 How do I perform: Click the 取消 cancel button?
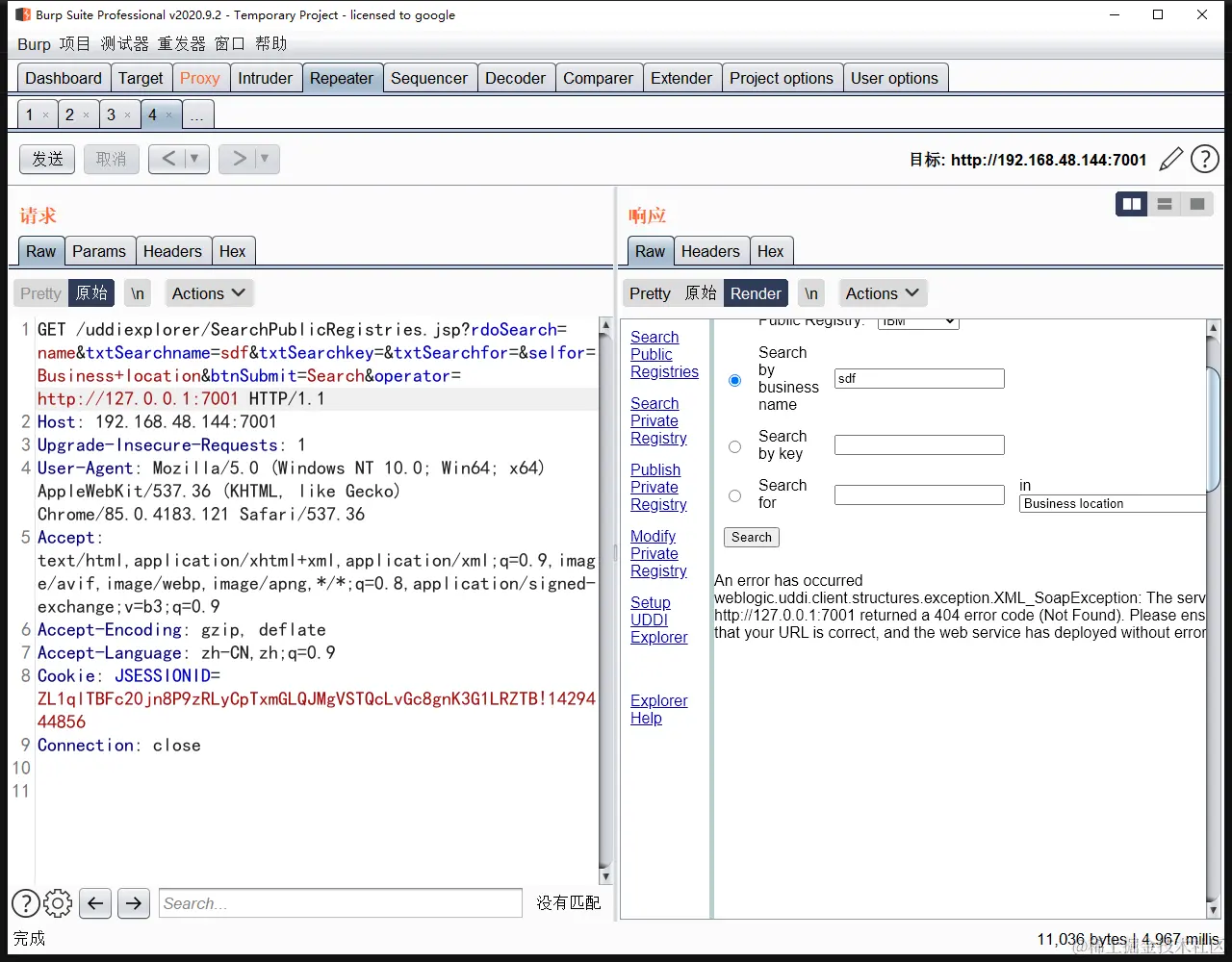coord(112,159)
